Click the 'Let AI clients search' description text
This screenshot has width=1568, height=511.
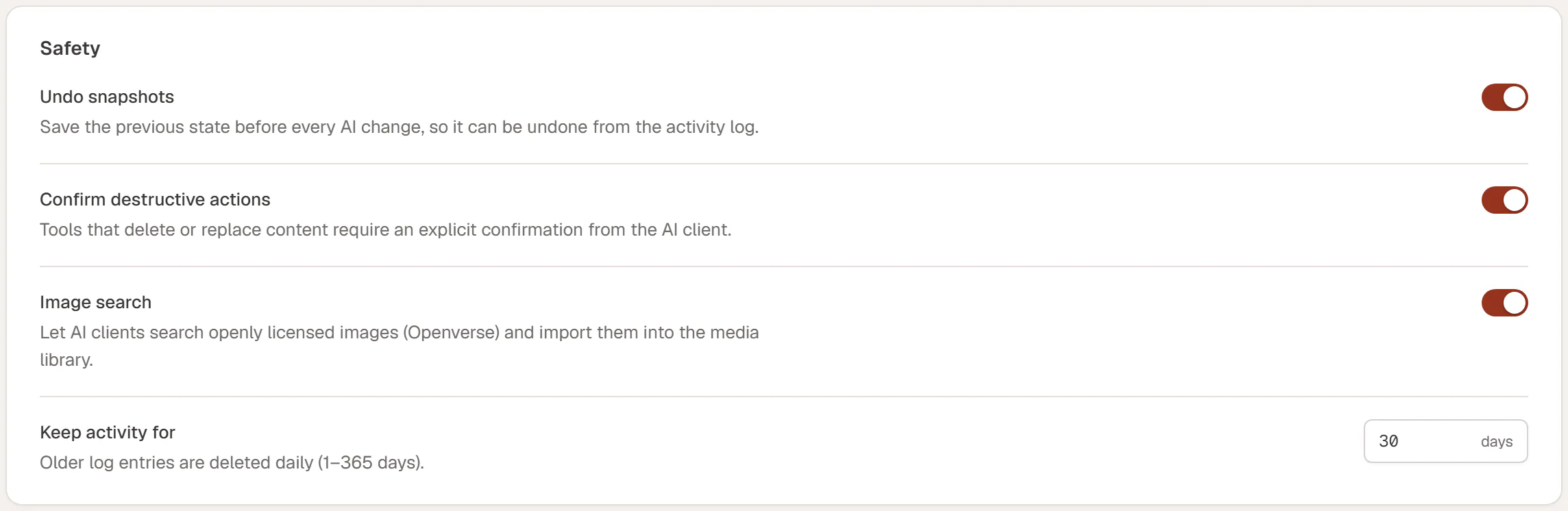tap(399, 346)
